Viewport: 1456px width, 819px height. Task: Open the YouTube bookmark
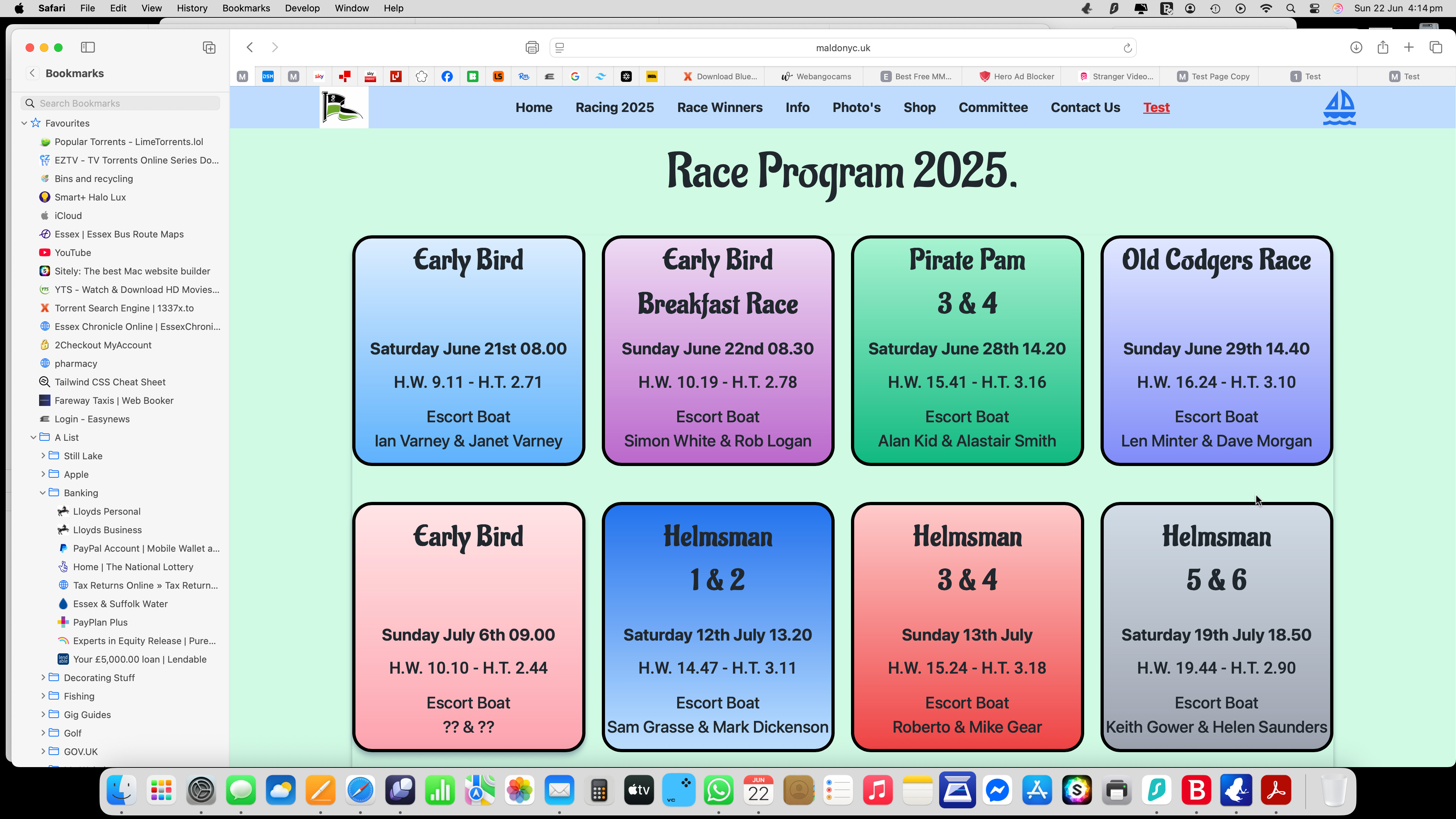point(73,253)
